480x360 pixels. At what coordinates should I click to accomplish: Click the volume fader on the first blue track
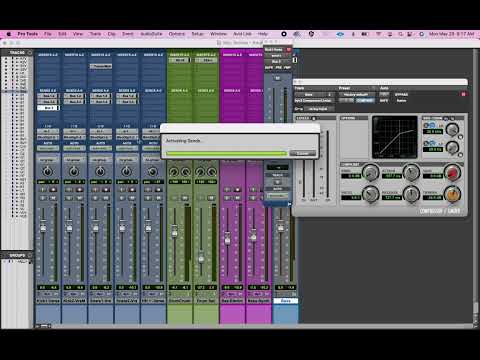[43, 228]
